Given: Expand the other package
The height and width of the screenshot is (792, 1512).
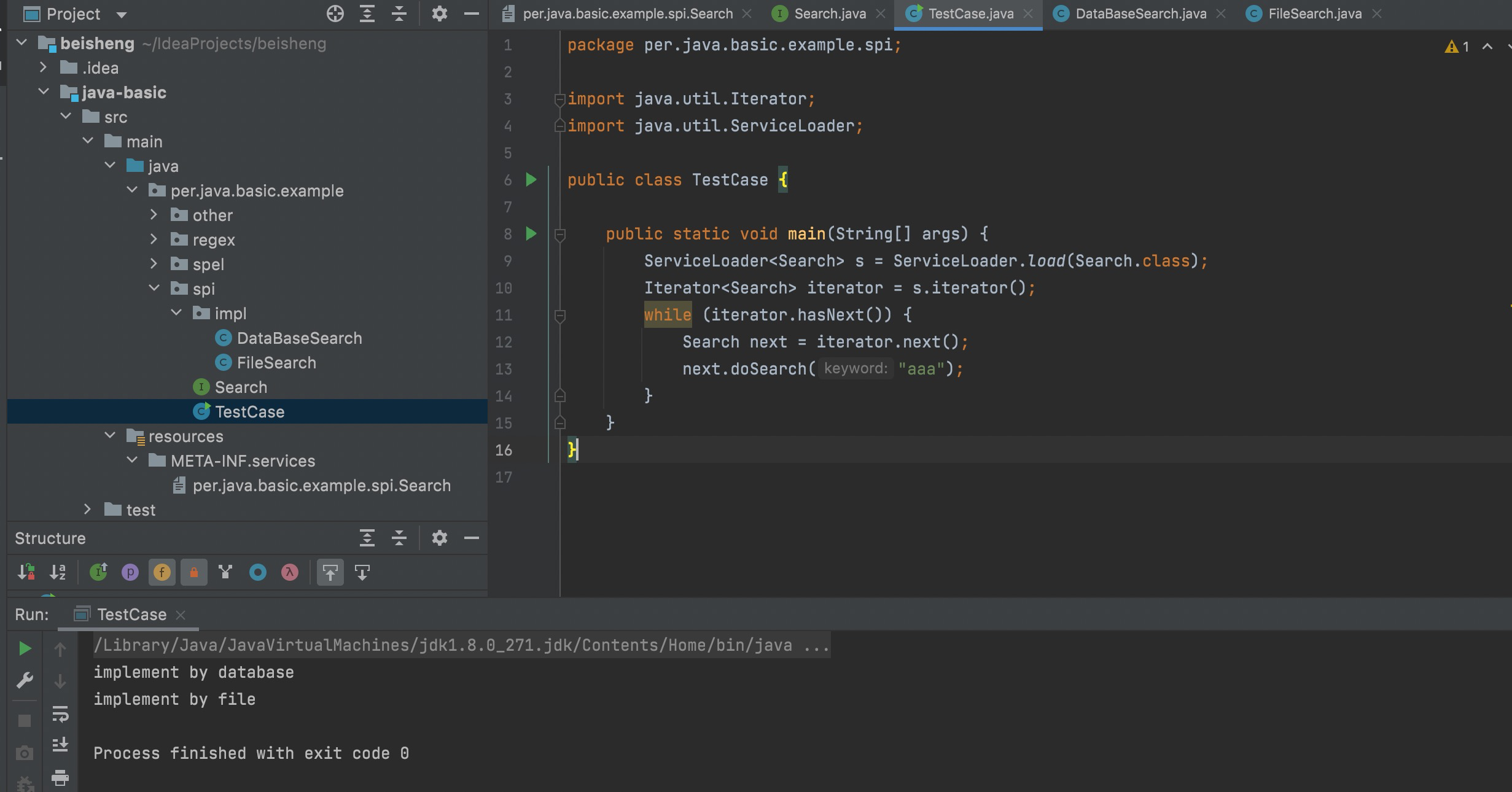Looking at the screenshot, I should tap(154, 215).
